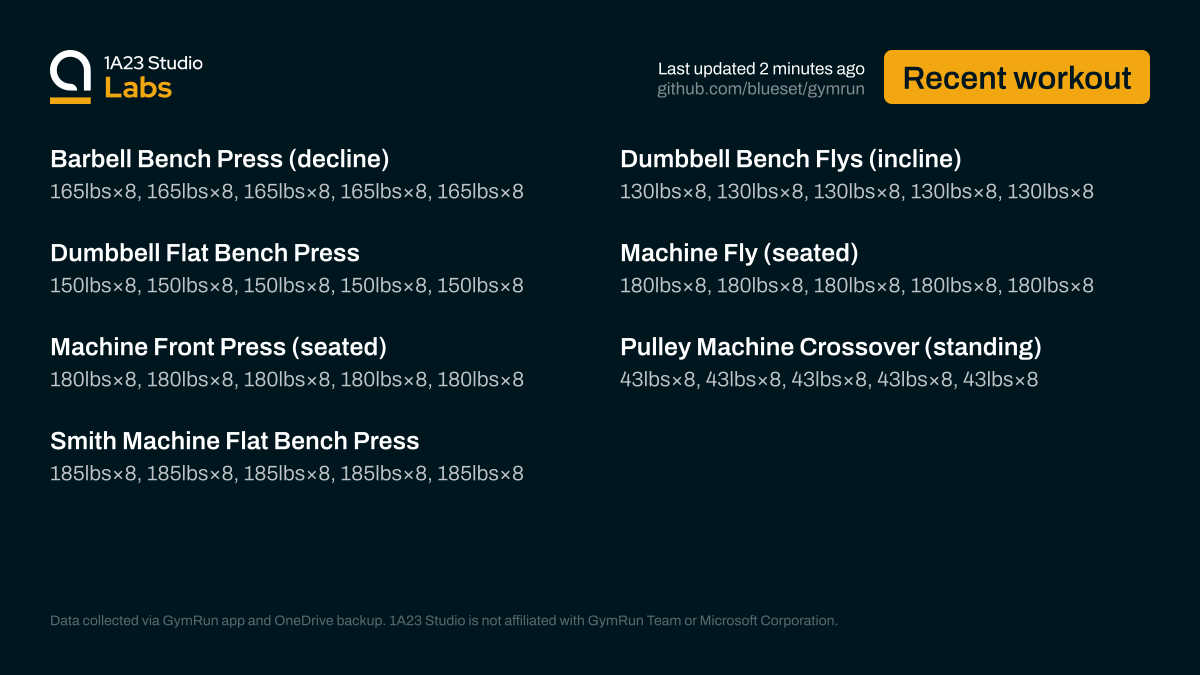Click the 185lbs×8 sets line

[286, 473]
